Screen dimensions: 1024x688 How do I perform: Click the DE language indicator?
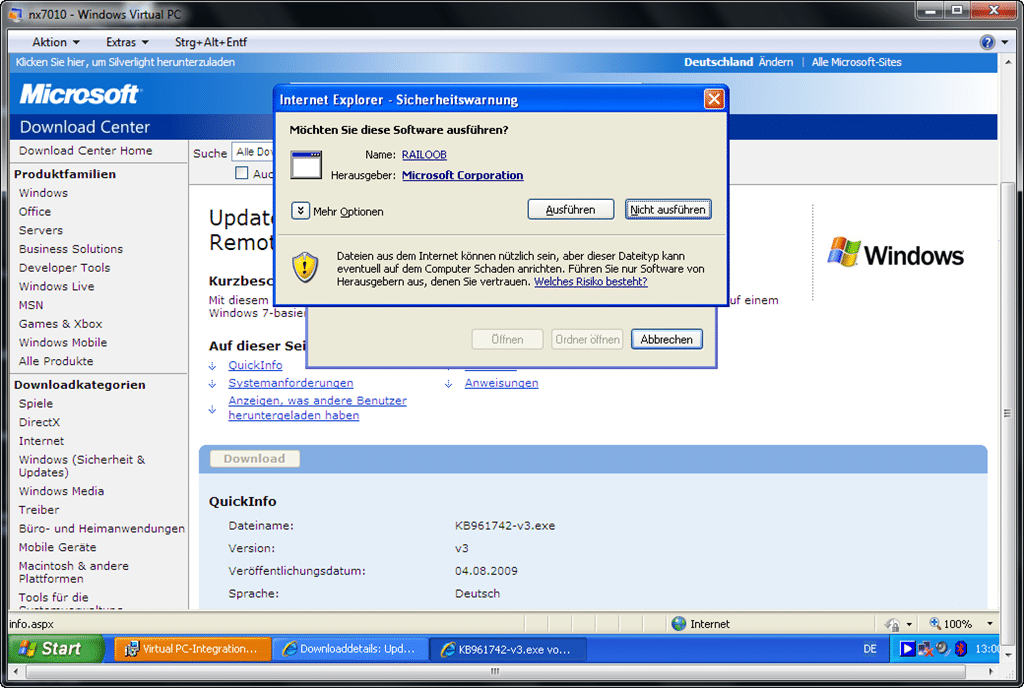(870, 649)
